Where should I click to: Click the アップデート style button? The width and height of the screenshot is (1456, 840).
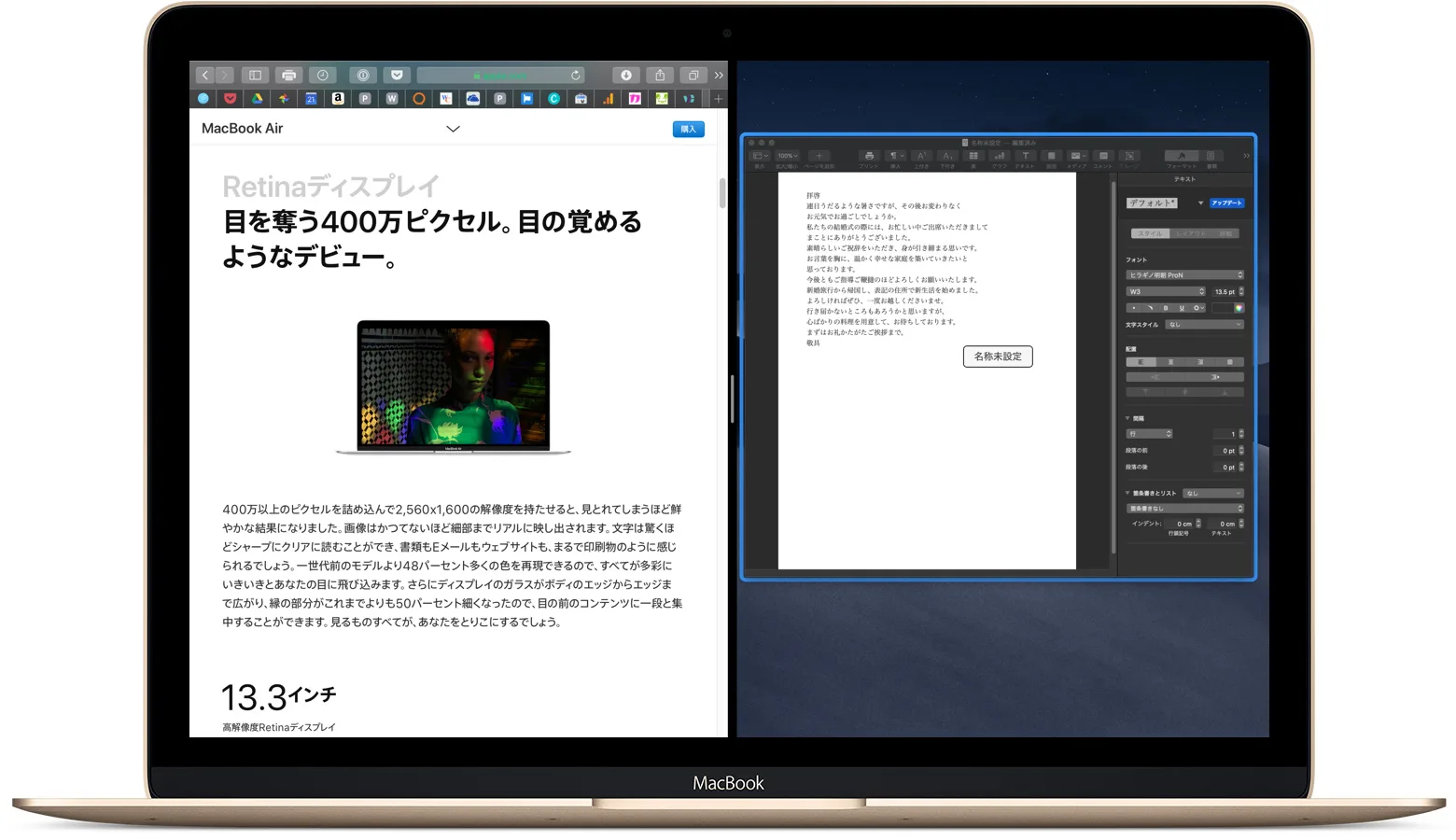[x=1226, y=203]
